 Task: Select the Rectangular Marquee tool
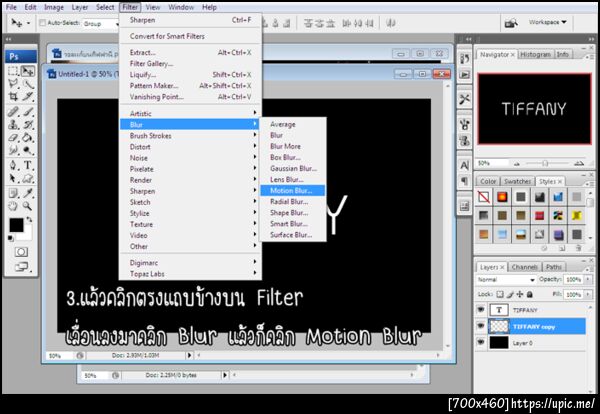pos(13,71)
